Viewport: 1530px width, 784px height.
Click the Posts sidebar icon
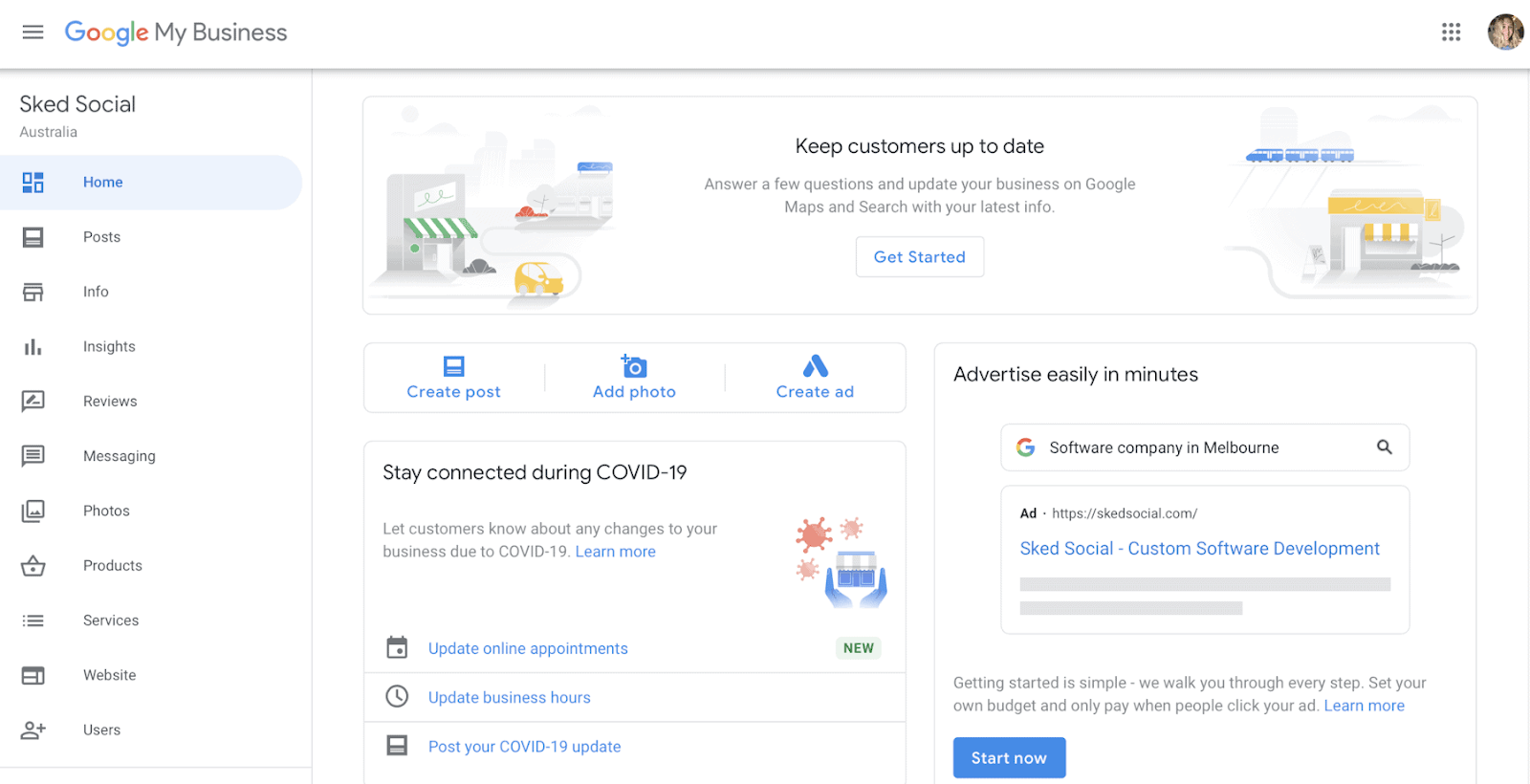click(x=33, y=237)
